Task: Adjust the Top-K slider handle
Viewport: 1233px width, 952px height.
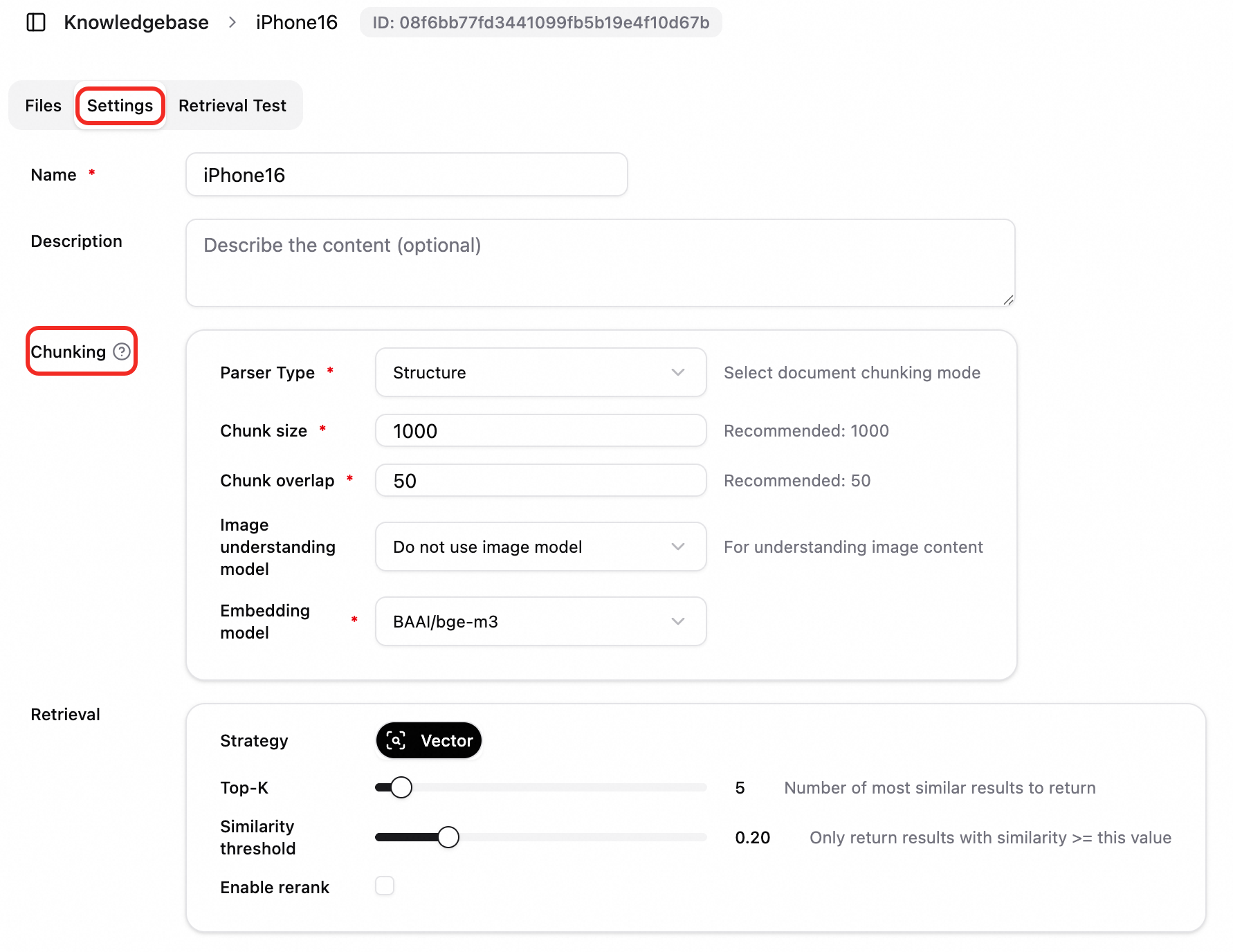Action: (401, 787)
